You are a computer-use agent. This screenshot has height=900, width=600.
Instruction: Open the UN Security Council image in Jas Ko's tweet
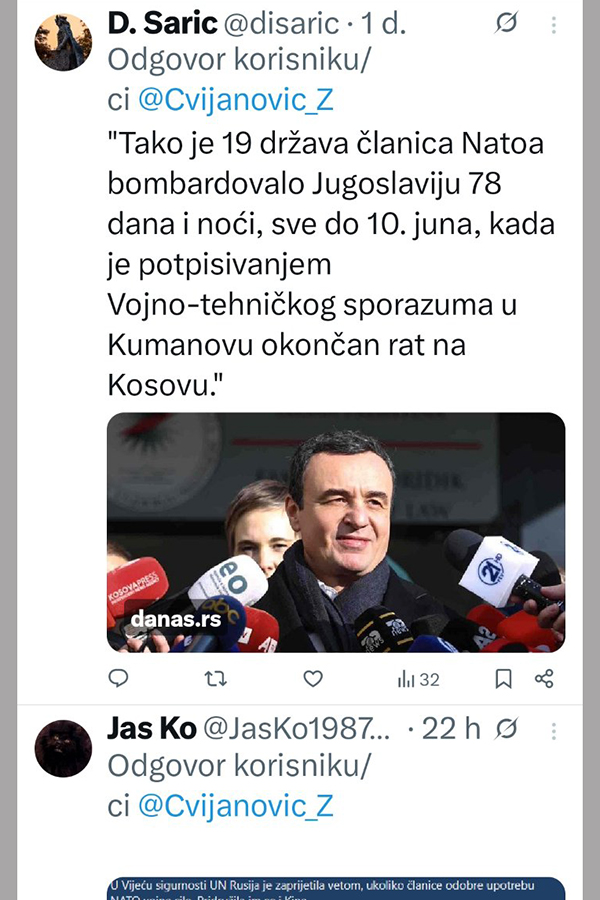click(336, 889)
